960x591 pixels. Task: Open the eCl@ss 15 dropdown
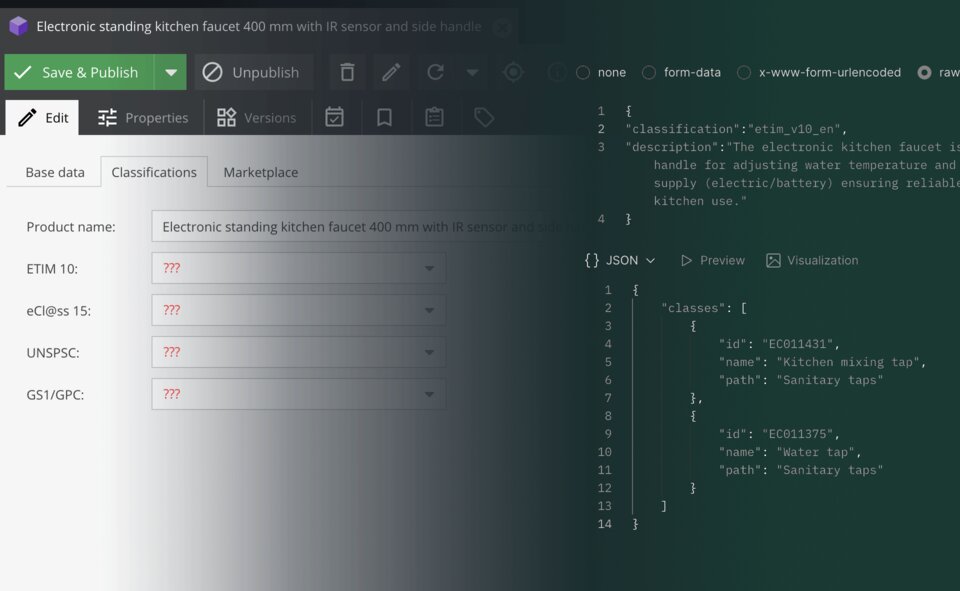[x=299, y=310]
